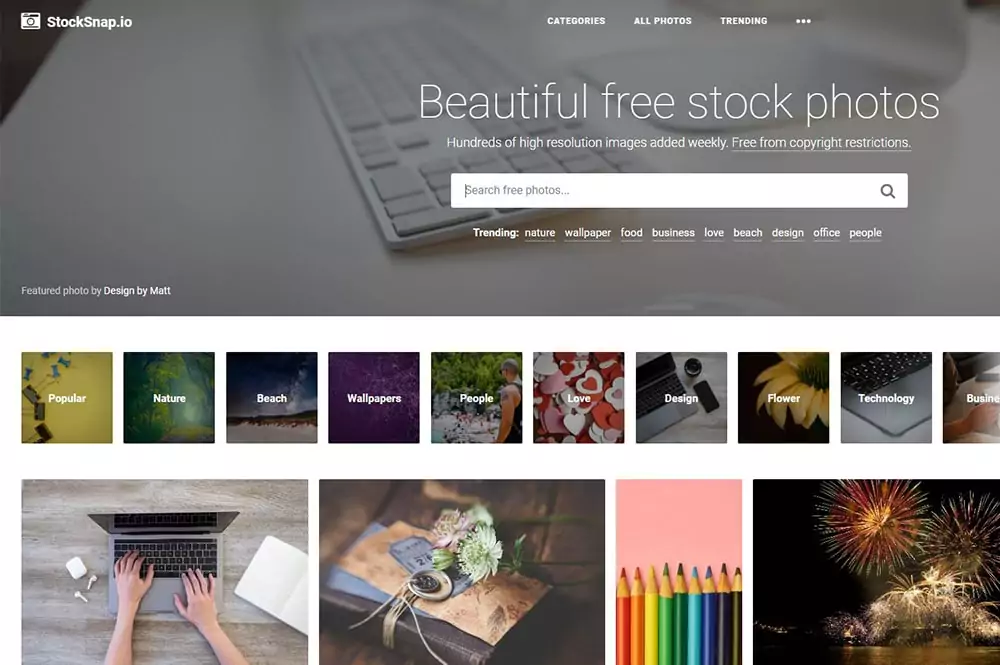1000x665 pixels.
Task: Choose the Technology category tile
Action: tap(886, 398)
